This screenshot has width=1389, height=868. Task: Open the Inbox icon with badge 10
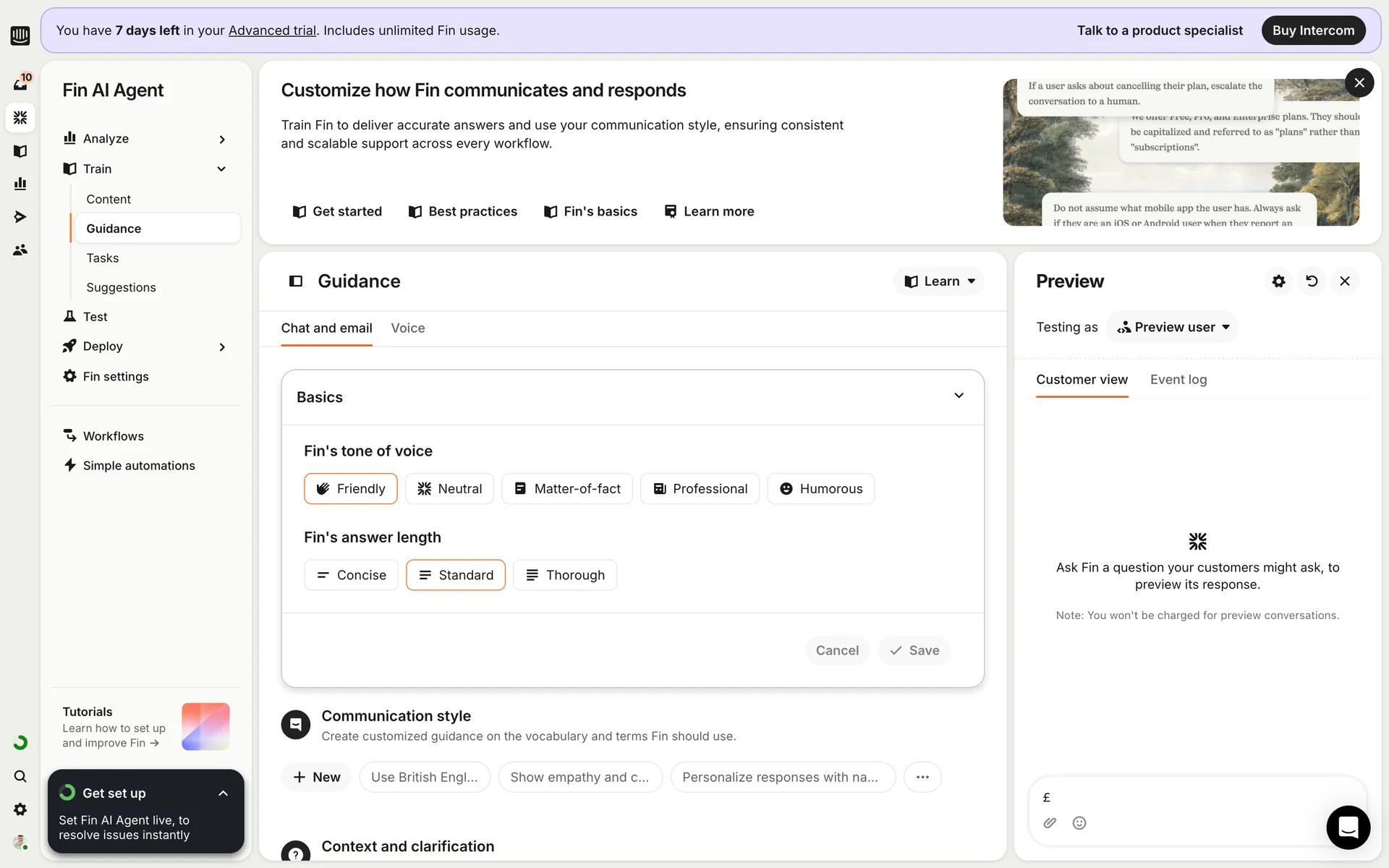(x=20, y=83)
